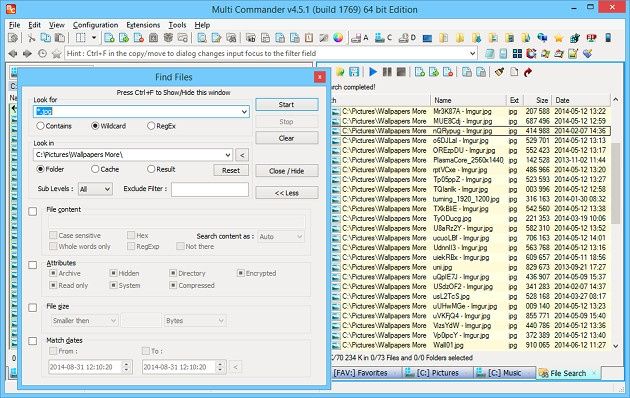The width and height of the screenshot is (630, 398).
Task: Open the Sub Levels dropdown
Action: pos(95,189)
